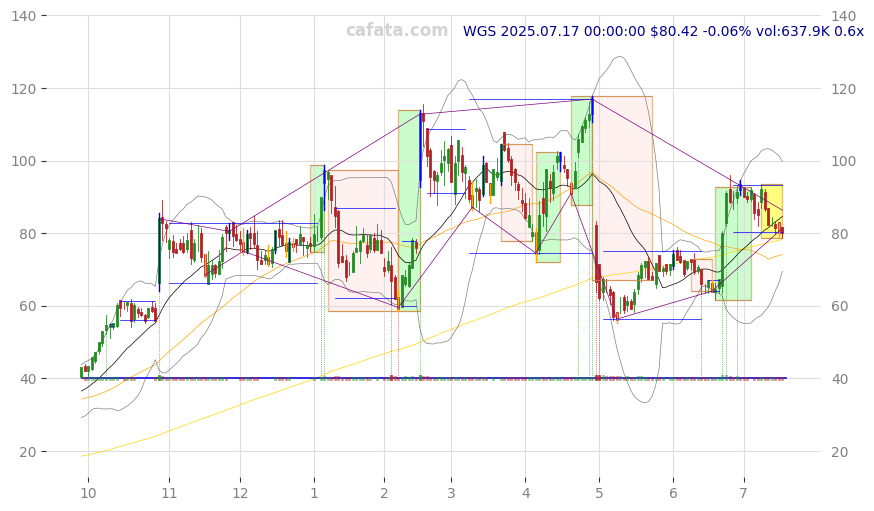Image resolution: width=874 pixels, height=511 pixels.
Task: Click the -0.06% change value
Action: [x=727, y=31]
